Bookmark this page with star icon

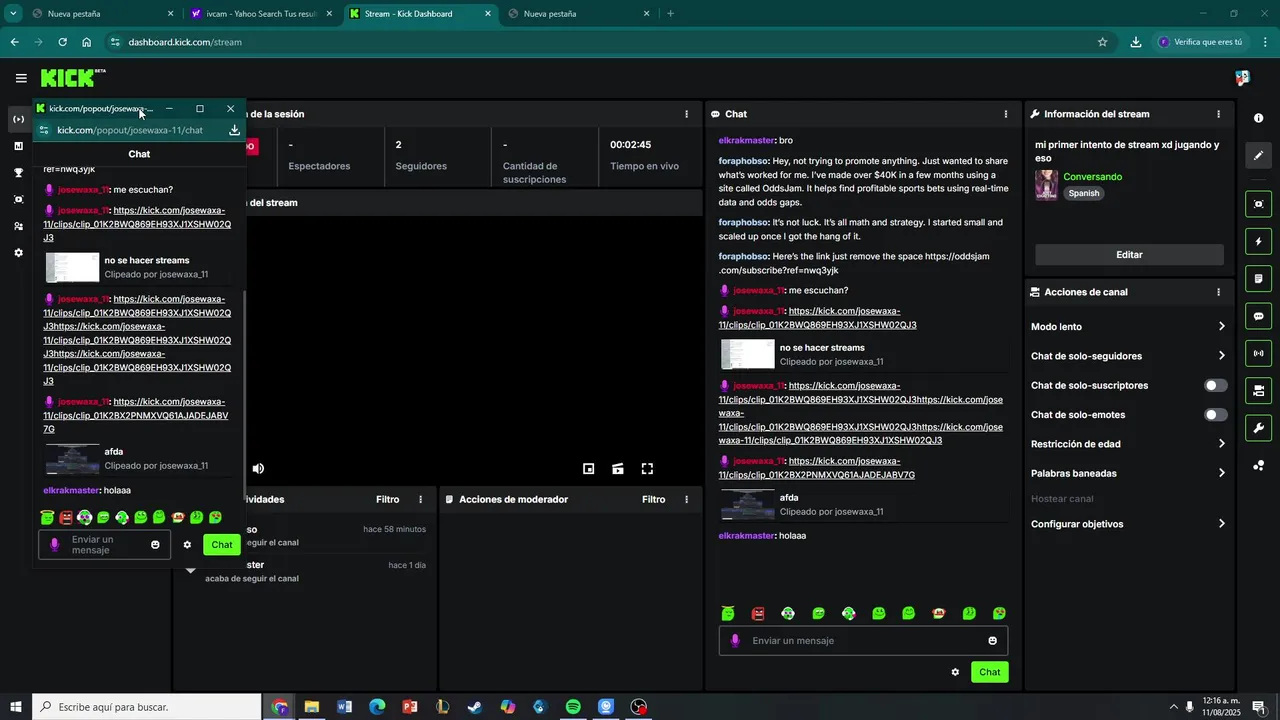1102,42
